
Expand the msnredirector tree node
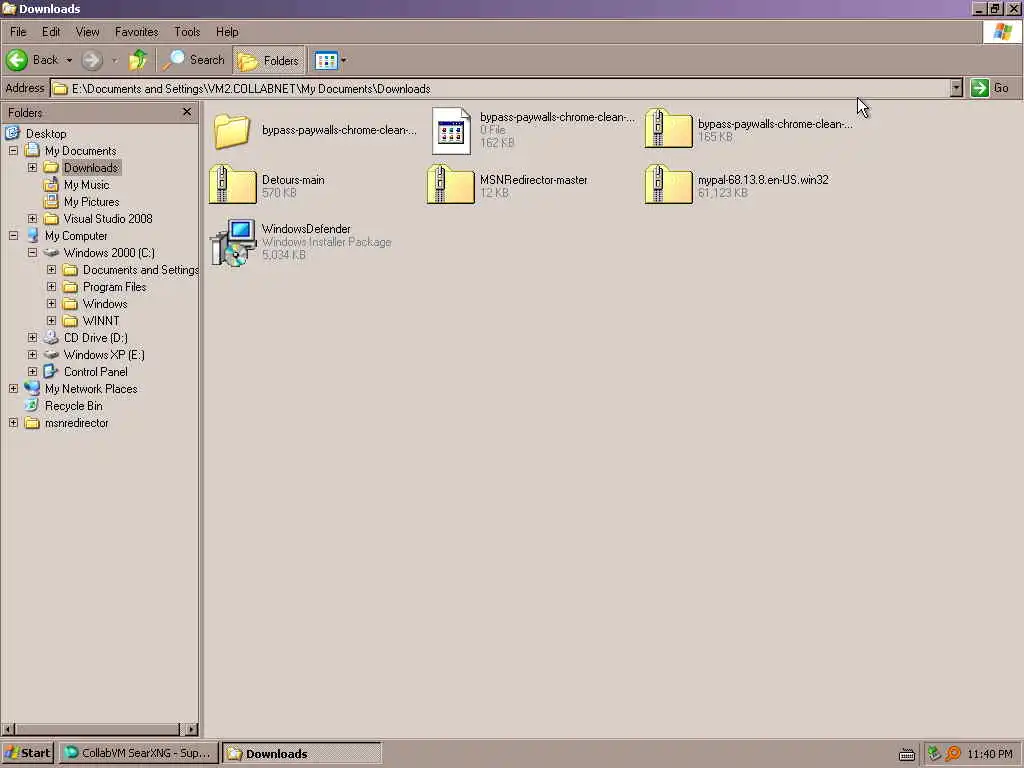pyautogui.click(x=13, y=423)
